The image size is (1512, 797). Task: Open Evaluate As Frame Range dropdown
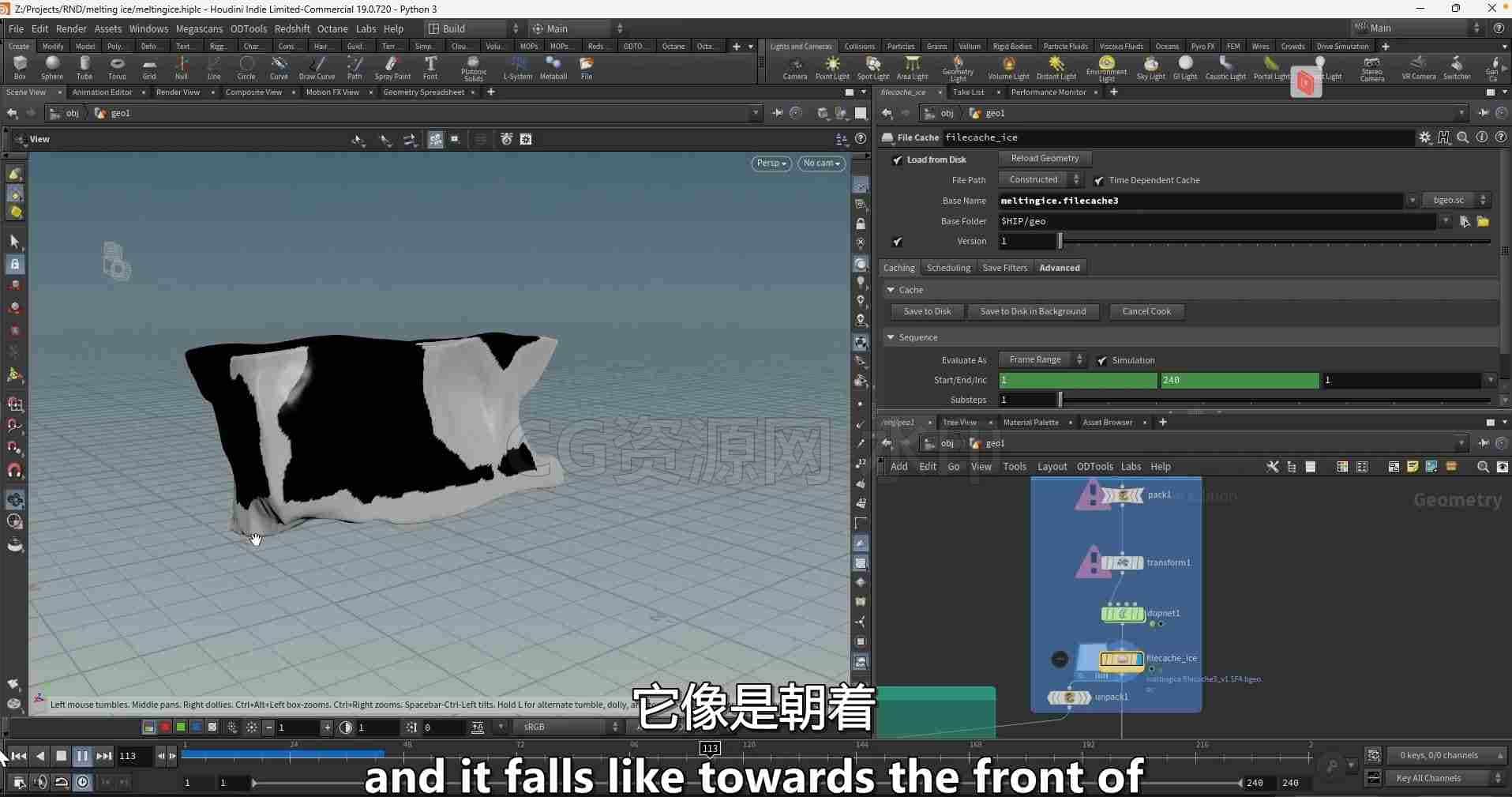click(x=1044, y=360)
